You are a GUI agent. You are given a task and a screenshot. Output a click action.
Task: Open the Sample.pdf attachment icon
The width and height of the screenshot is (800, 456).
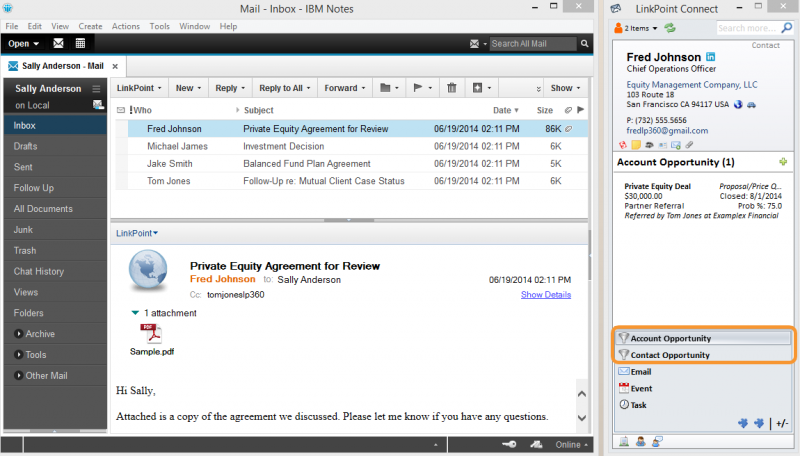tap(151, 333)
